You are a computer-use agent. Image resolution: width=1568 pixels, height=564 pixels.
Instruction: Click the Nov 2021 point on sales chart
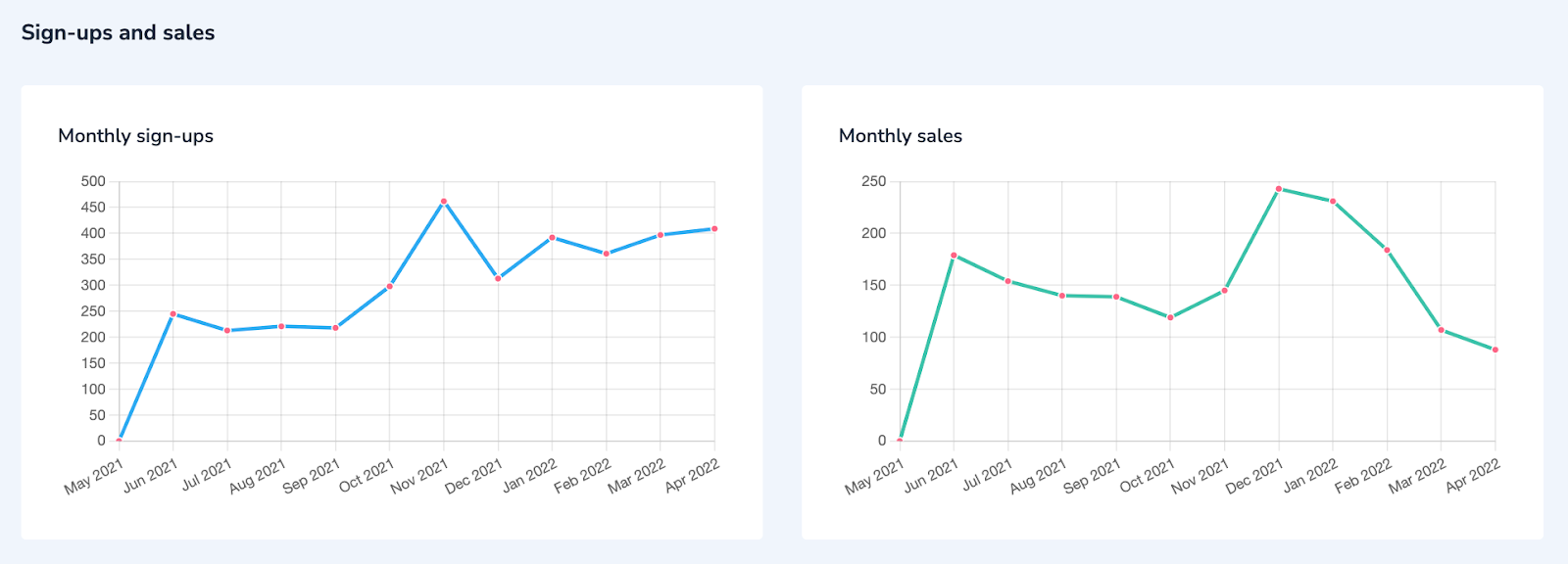1224,291
